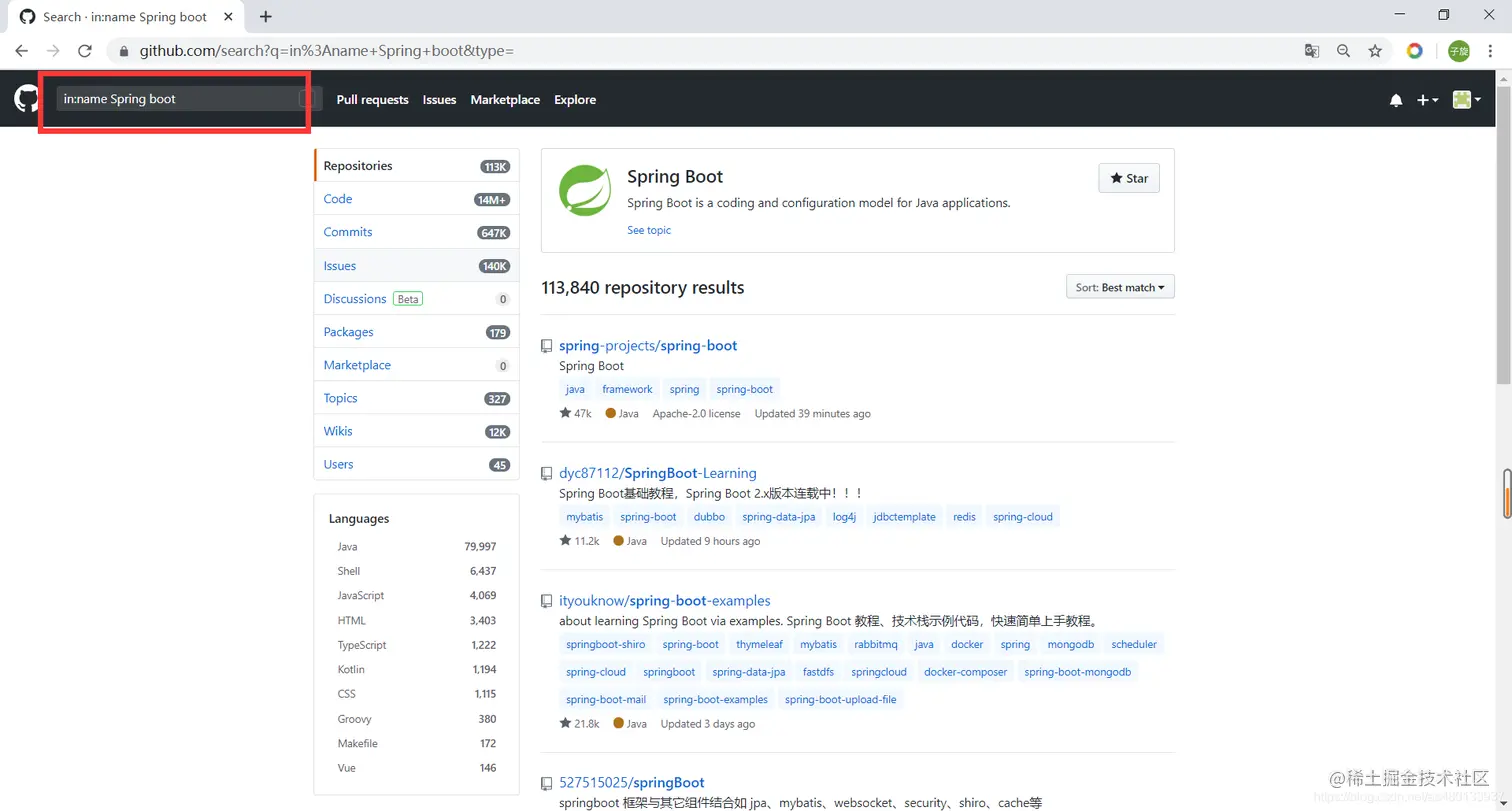Filter results by Groovy language
Image resolution: width=1512 pixels, height=811 pixels.
tap(417, 719)
